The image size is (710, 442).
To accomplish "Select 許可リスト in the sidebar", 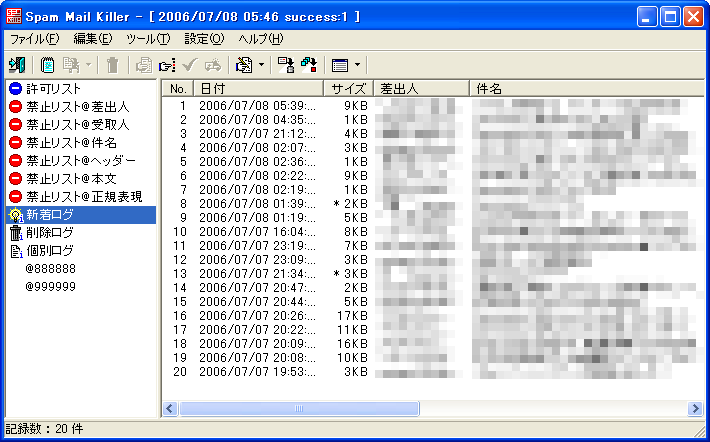I will [x=53, y=89].
